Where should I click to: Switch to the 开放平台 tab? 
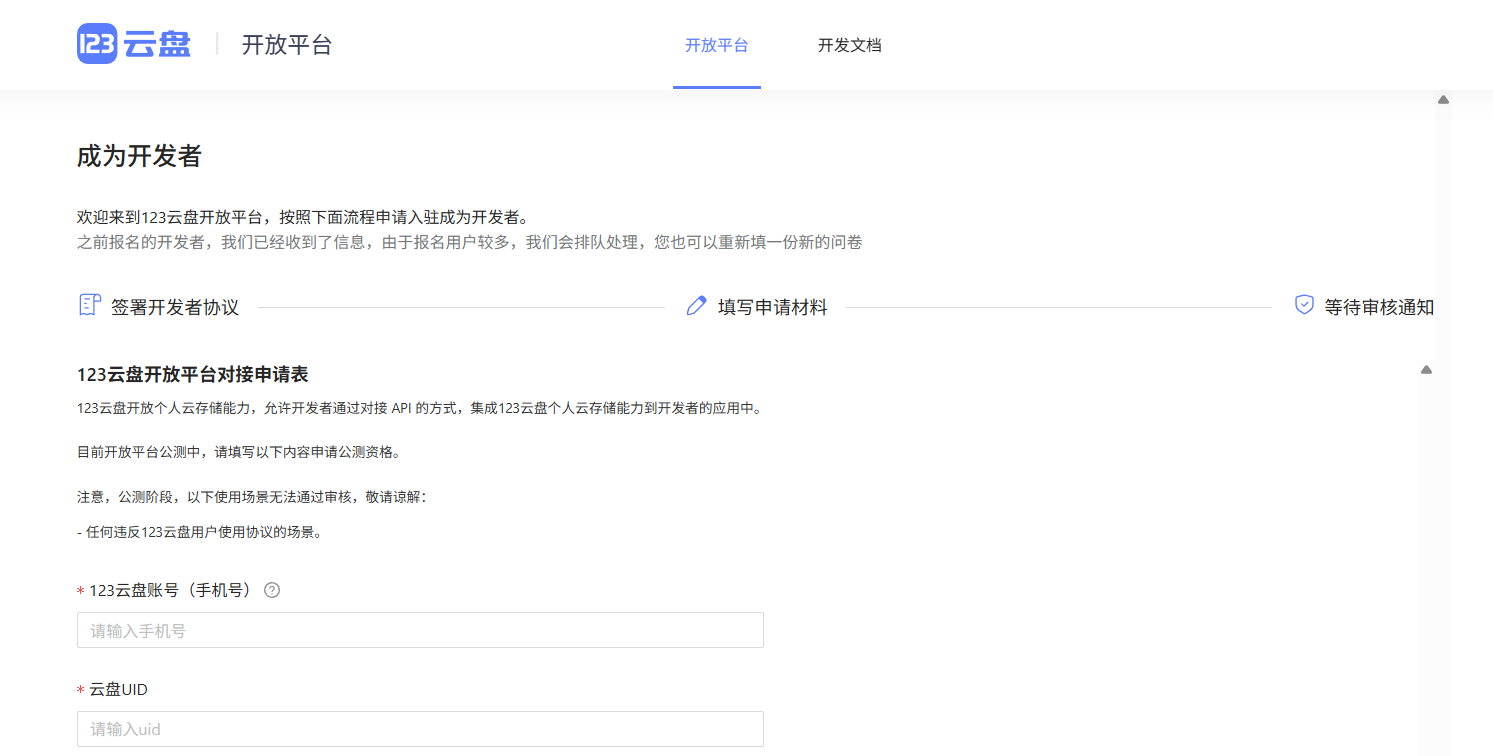coord(717,45)
